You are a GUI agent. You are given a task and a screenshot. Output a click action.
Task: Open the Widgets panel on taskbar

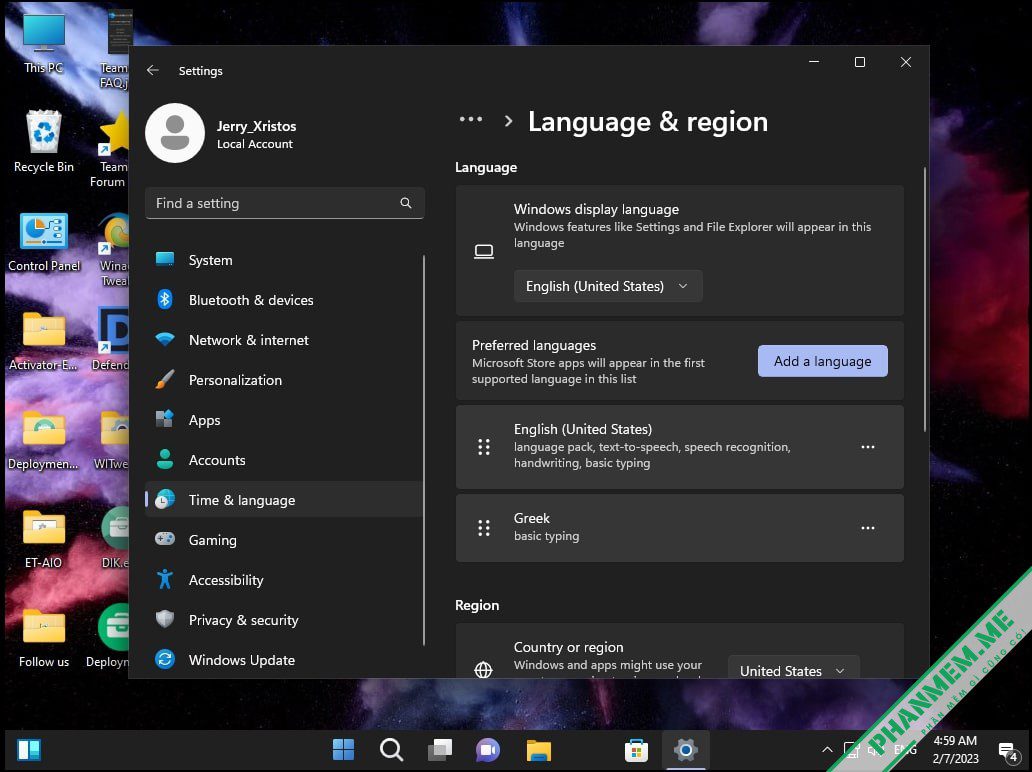click(x=30, y=750)
